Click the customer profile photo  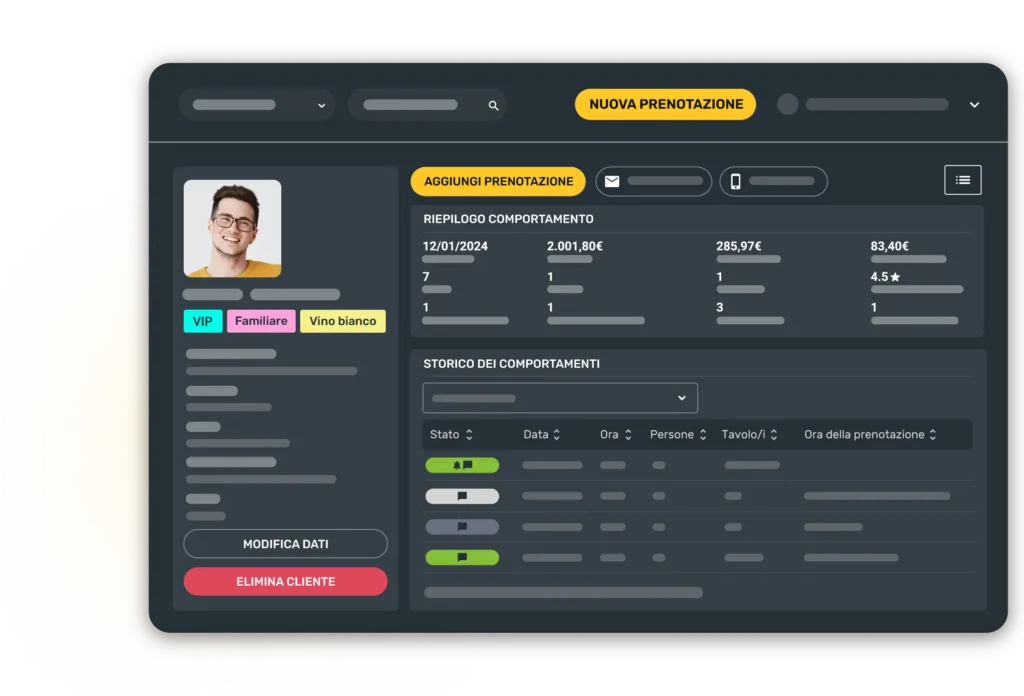(x=232, y=228)
